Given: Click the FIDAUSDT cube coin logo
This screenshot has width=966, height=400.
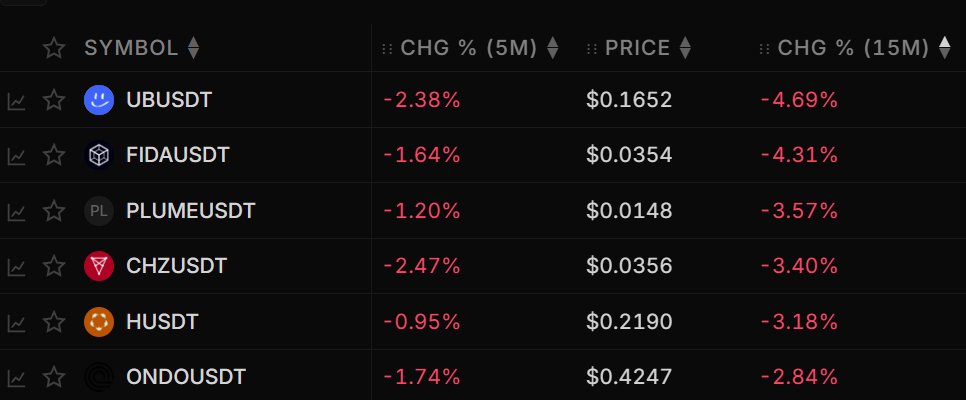Looking at the screenshot, I should click(x=99, y=155).
